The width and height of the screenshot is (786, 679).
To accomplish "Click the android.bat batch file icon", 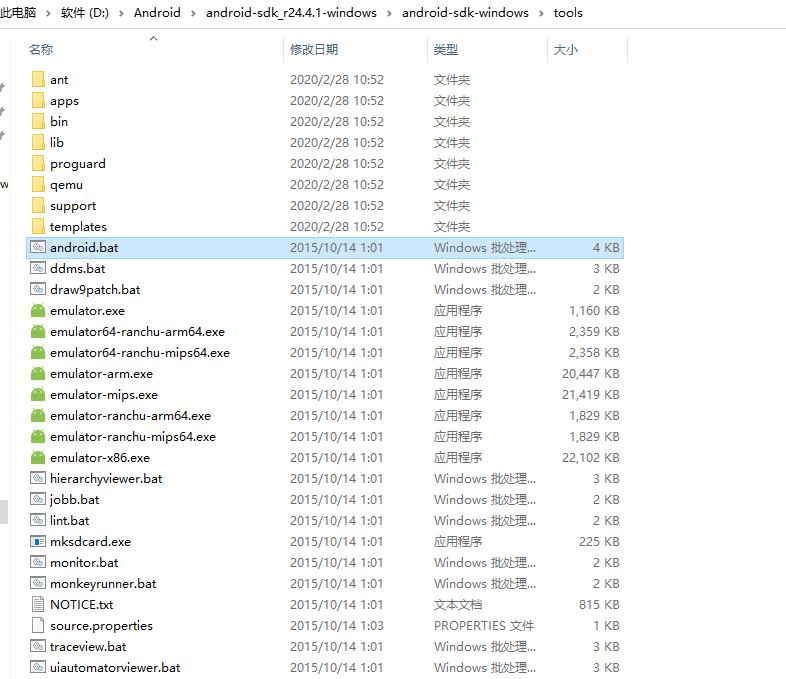I will [x=38, y=247].
